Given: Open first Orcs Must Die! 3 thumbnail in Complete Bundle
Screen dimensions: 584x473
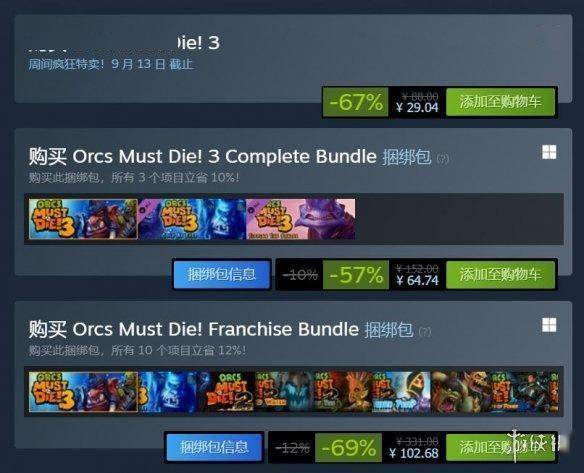Looking at the screenshot, I should point(83,219).
